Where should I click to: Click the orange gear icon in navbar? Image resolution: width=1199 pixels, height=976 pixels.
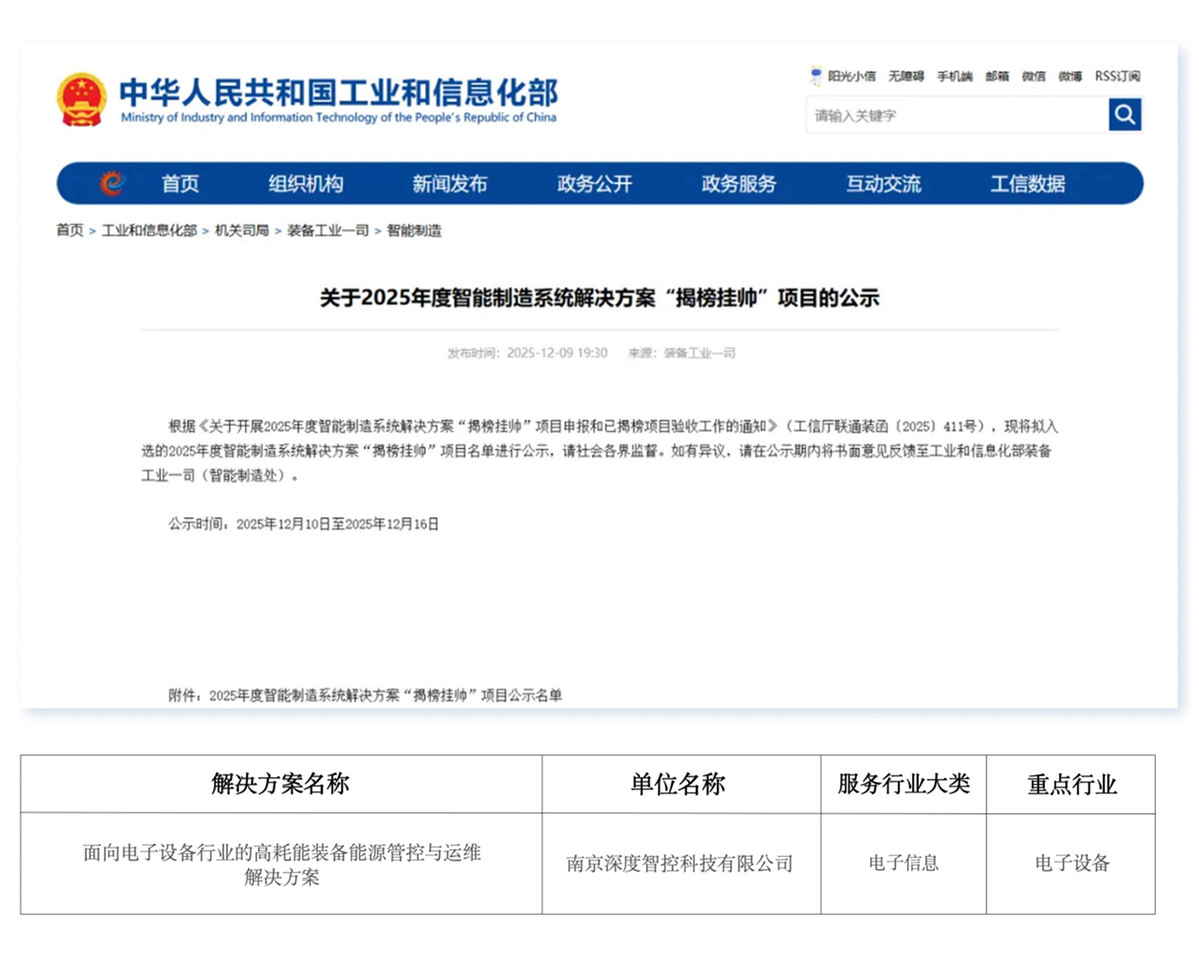(x=111, y=183)
